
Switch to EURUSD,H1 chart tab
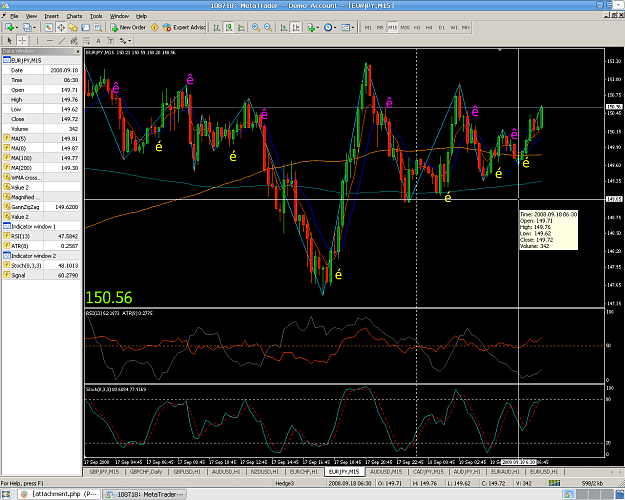pyautogui.click(x=543, y=472)
